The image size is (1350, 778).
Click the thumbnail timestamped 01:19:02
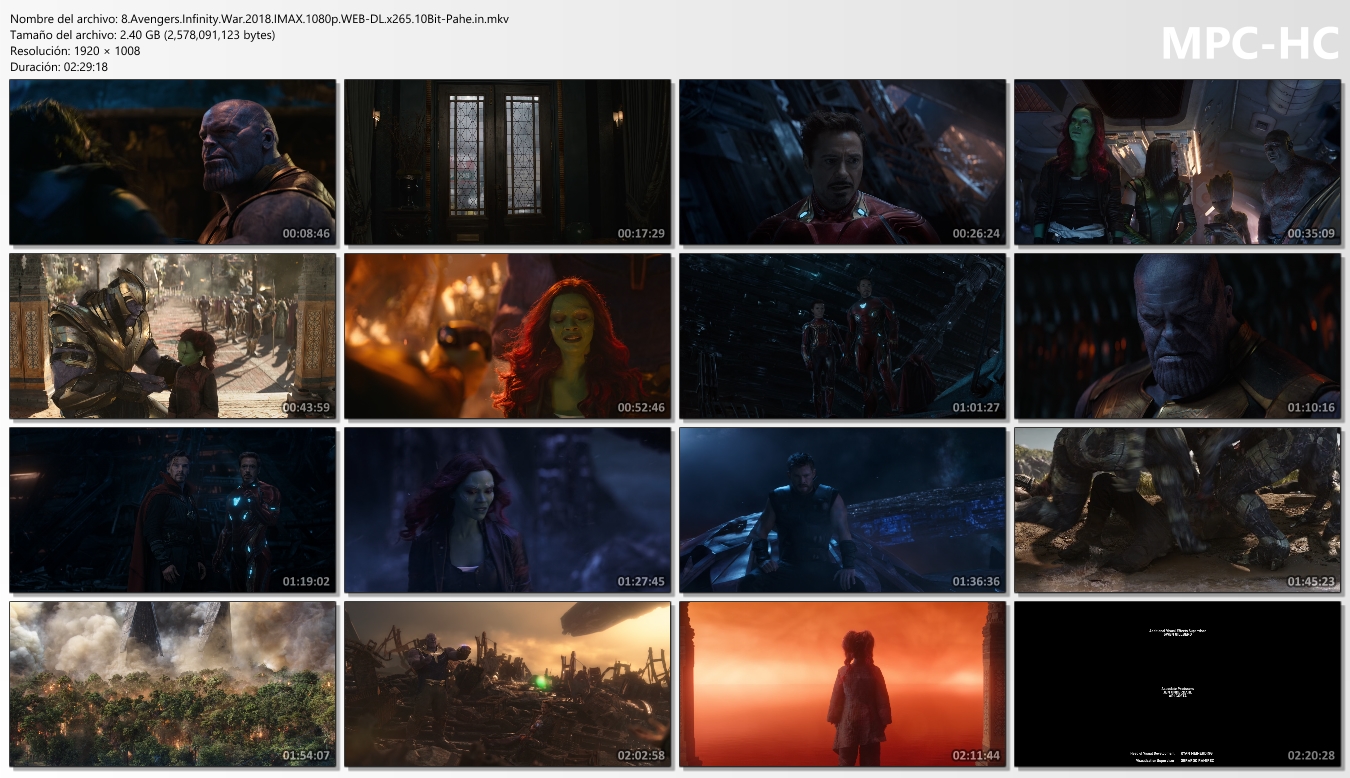[x=172, y=510]
